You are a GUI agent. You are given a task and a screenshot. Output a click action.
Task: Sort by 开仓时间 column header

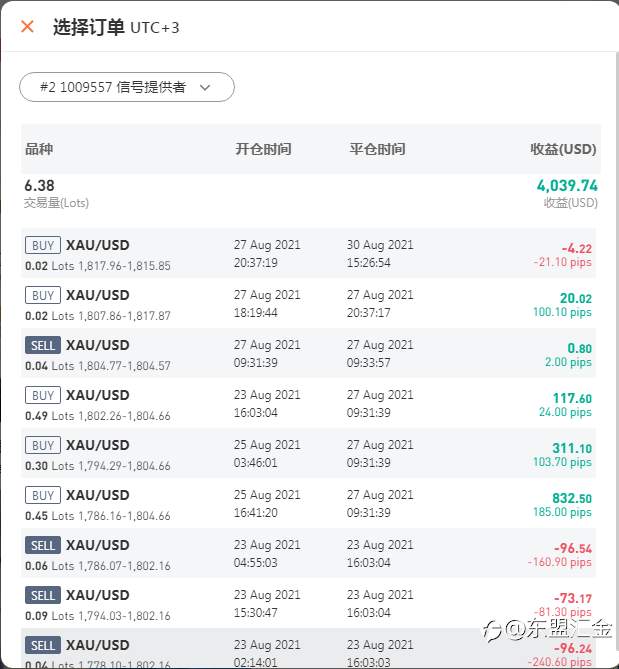pos(263,149)
